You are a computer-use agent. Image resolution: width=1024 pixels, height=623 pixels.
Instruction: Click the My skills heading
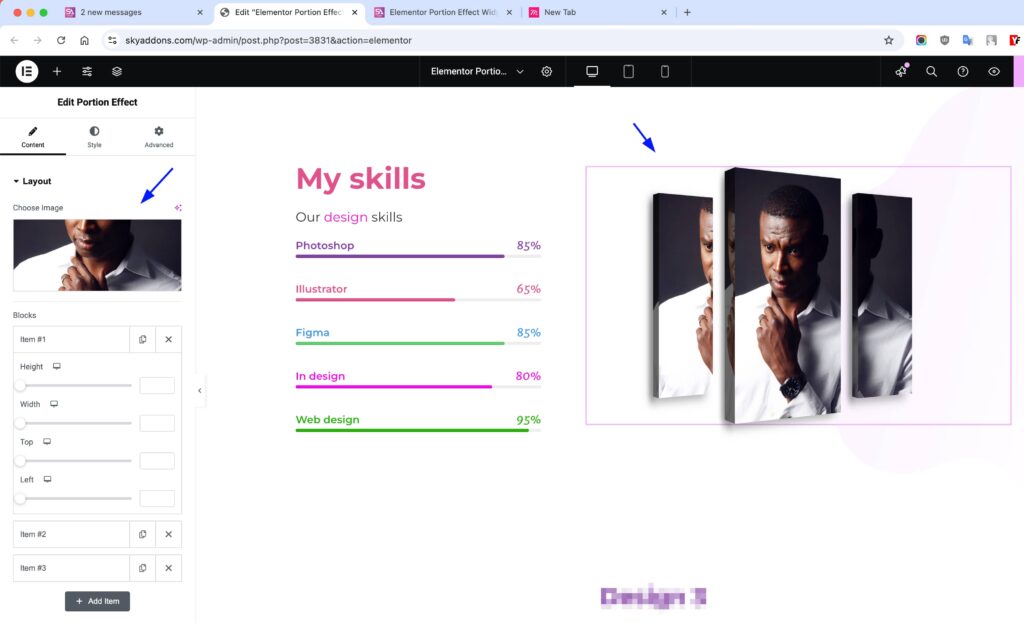360,178
